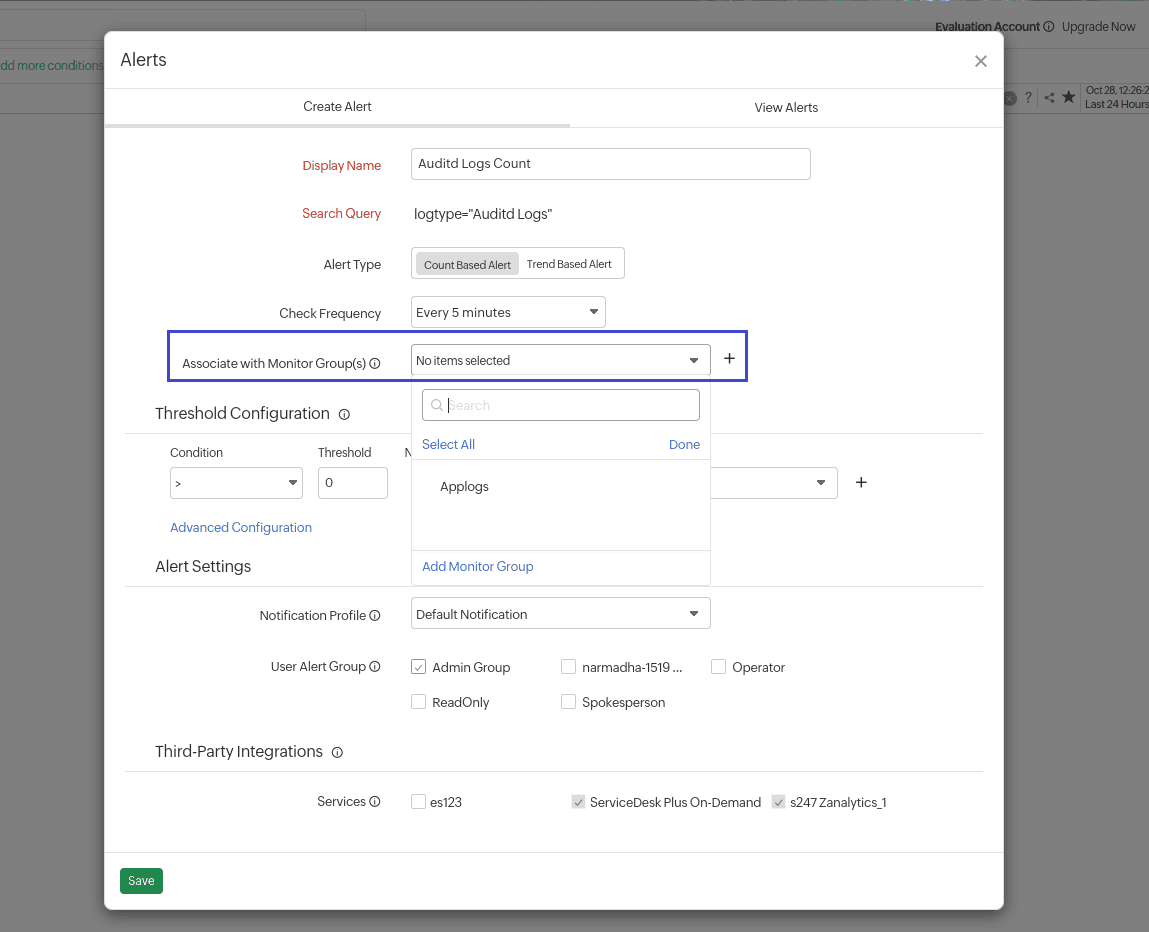This screenshot has width=1149, height=932.
Task: Click the plus icon beside the monitor group dropdown
Action: pos(729,357)
